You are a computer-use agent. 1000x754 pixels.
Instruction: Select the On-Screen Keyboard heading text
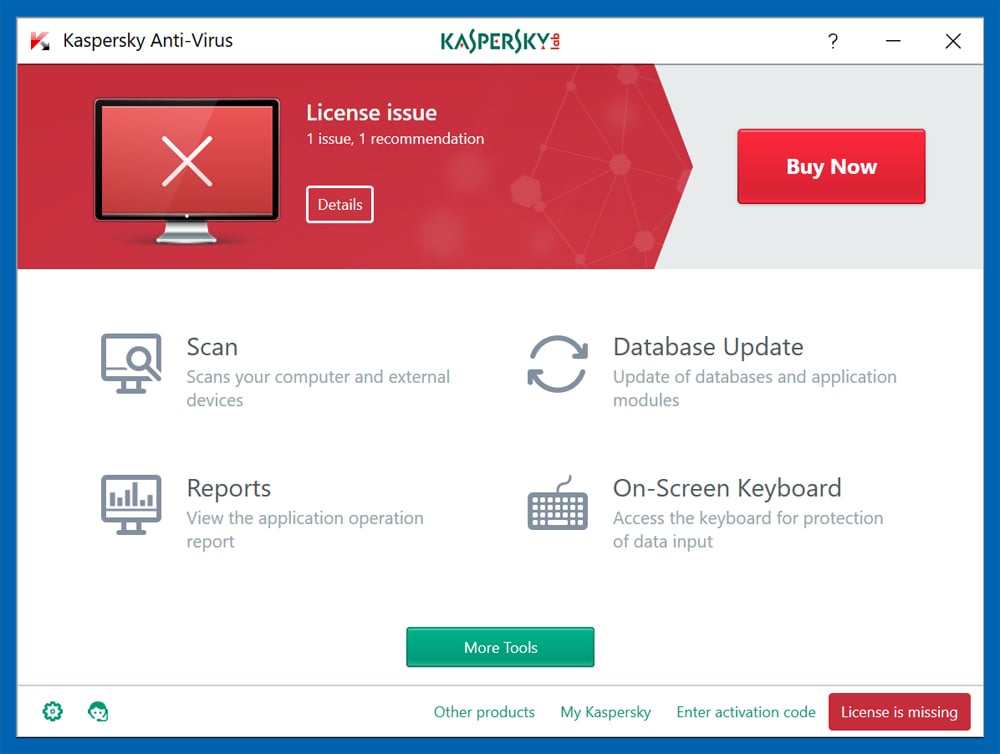(x=727, y=488)
